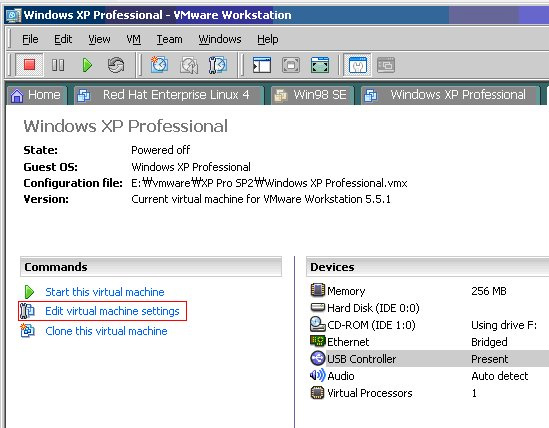
Task: Click the CD-ROM device icon
Action: (x=318, y=324)
